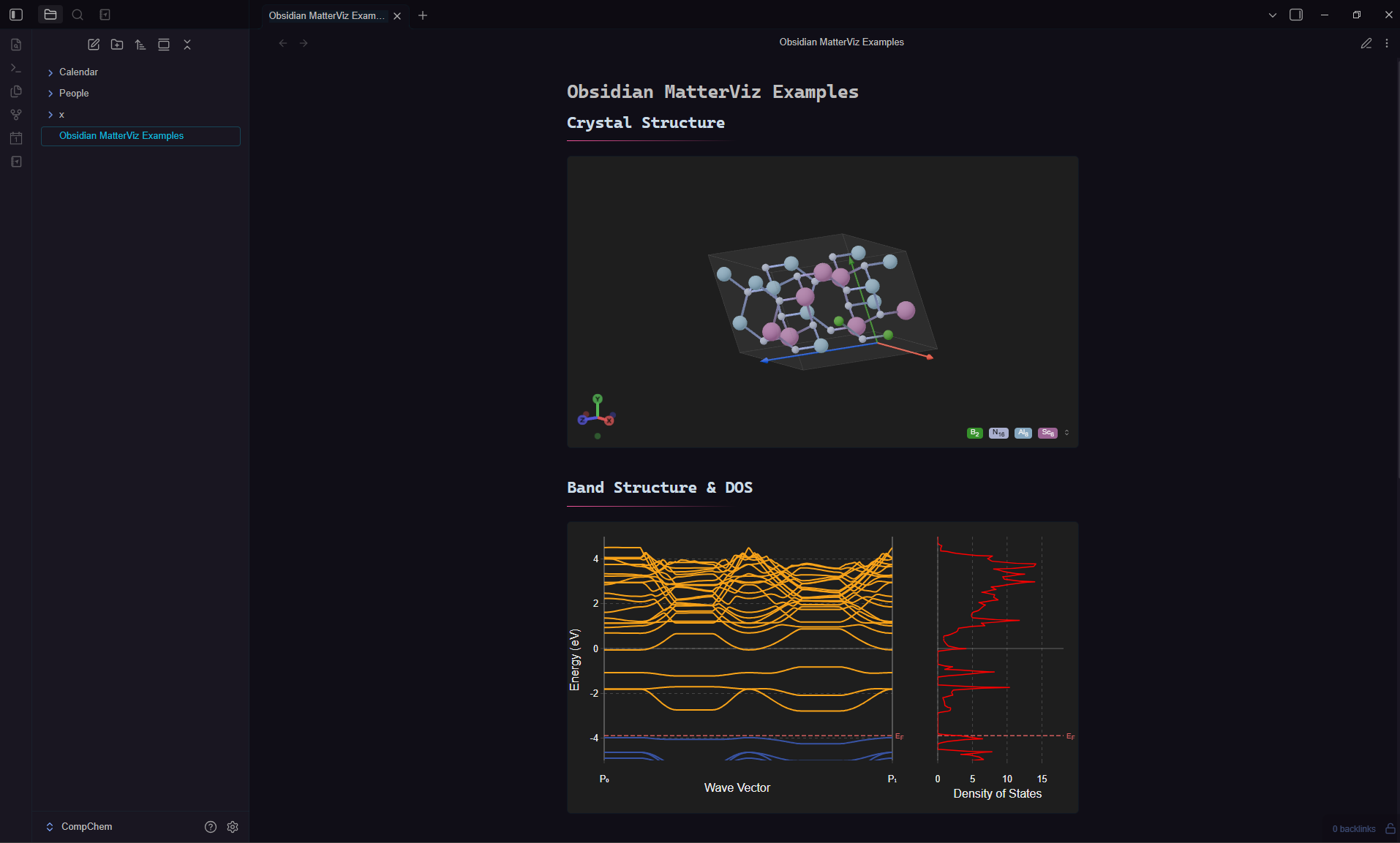Image resolution: width=1400 pixels, height=843 pixels.
Task: Open the help icon
Action: click(211, 827)
